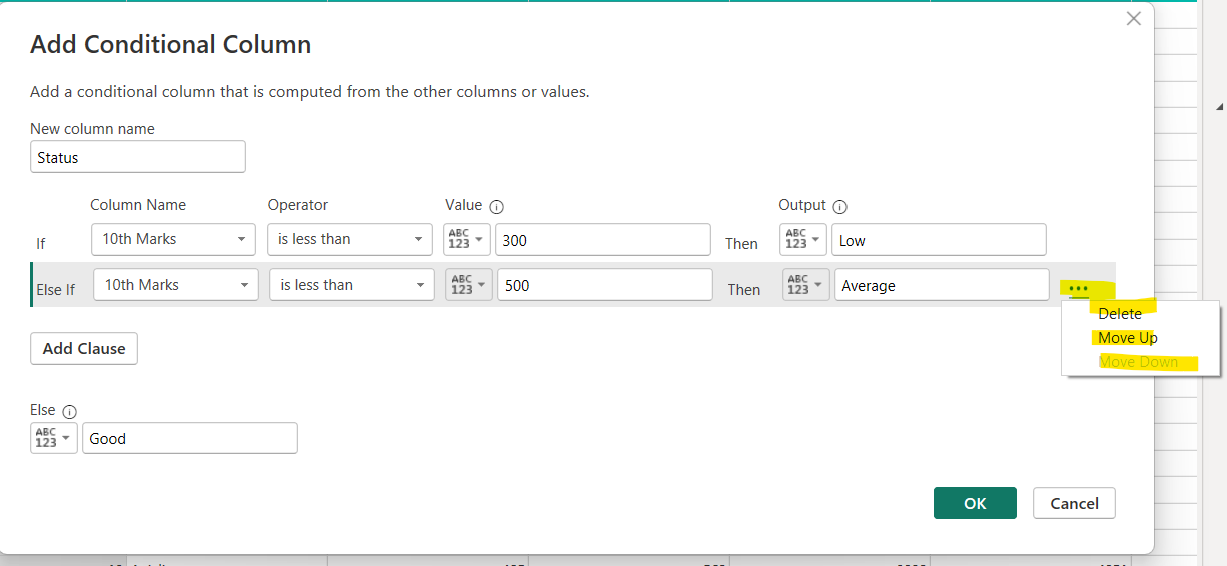Click the Else info icon
Screen dimensions: 1227x566
(x=69, y=411)
